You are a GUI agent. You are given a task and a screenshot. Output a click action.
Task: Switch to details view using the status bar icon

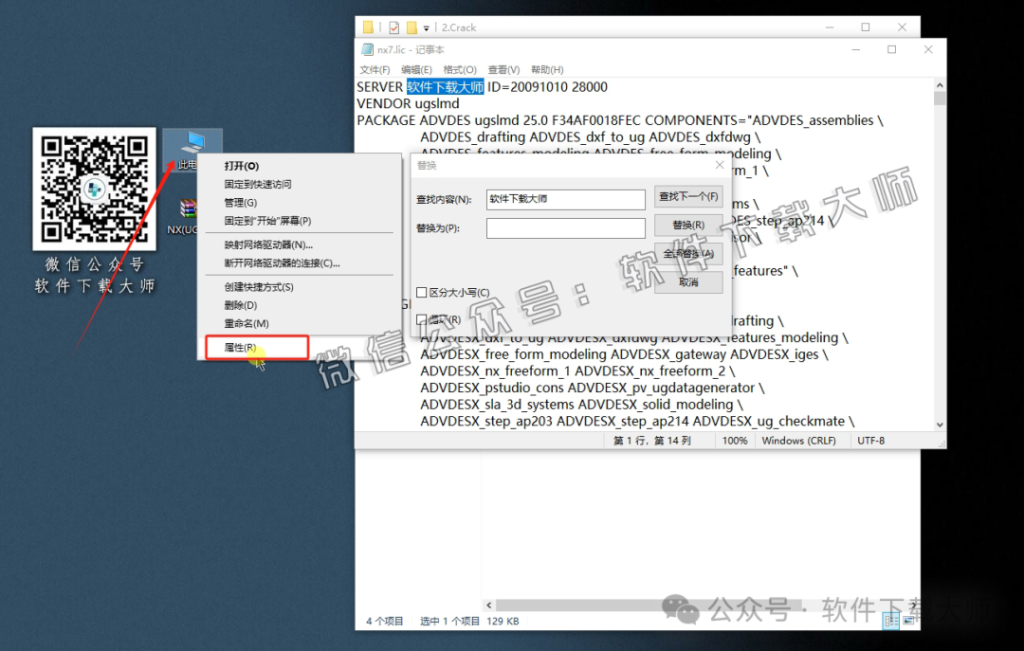coord(891,620)
